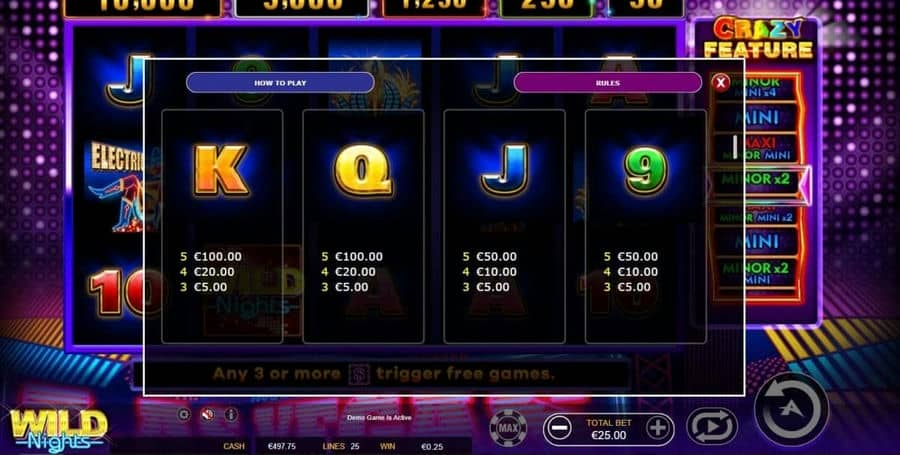Decrease total bet with minus button
This screenshot has height=455, width=900.
pos(558,429)
